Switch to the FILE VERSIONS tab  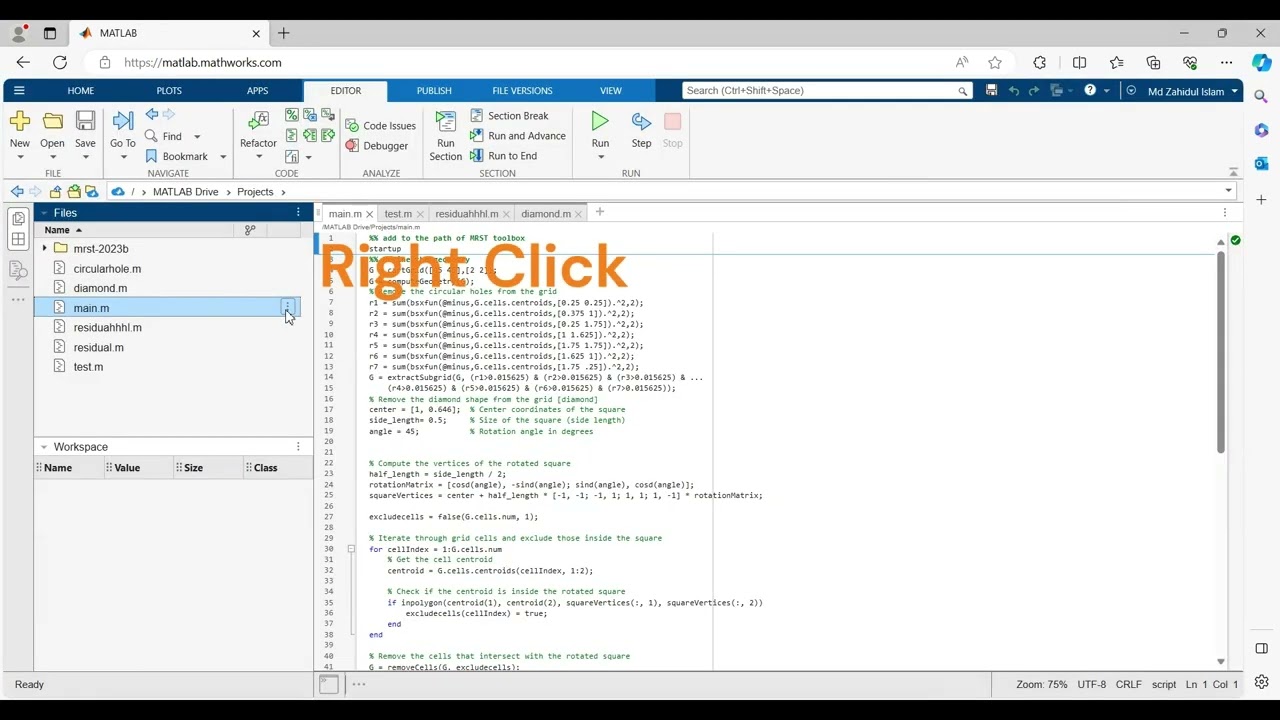(522, 91)
